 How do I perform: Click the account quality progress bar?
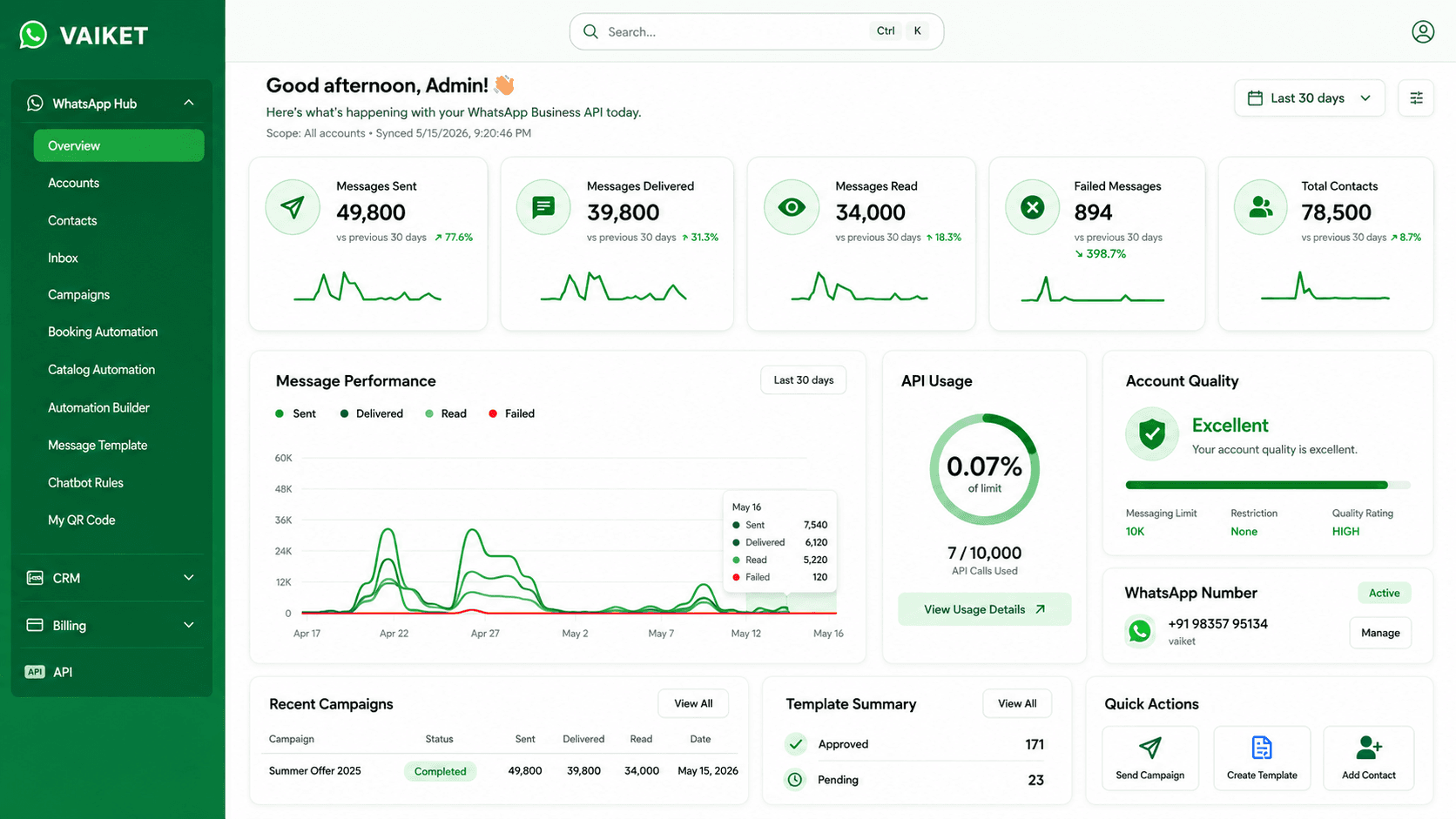(1267, 485)
